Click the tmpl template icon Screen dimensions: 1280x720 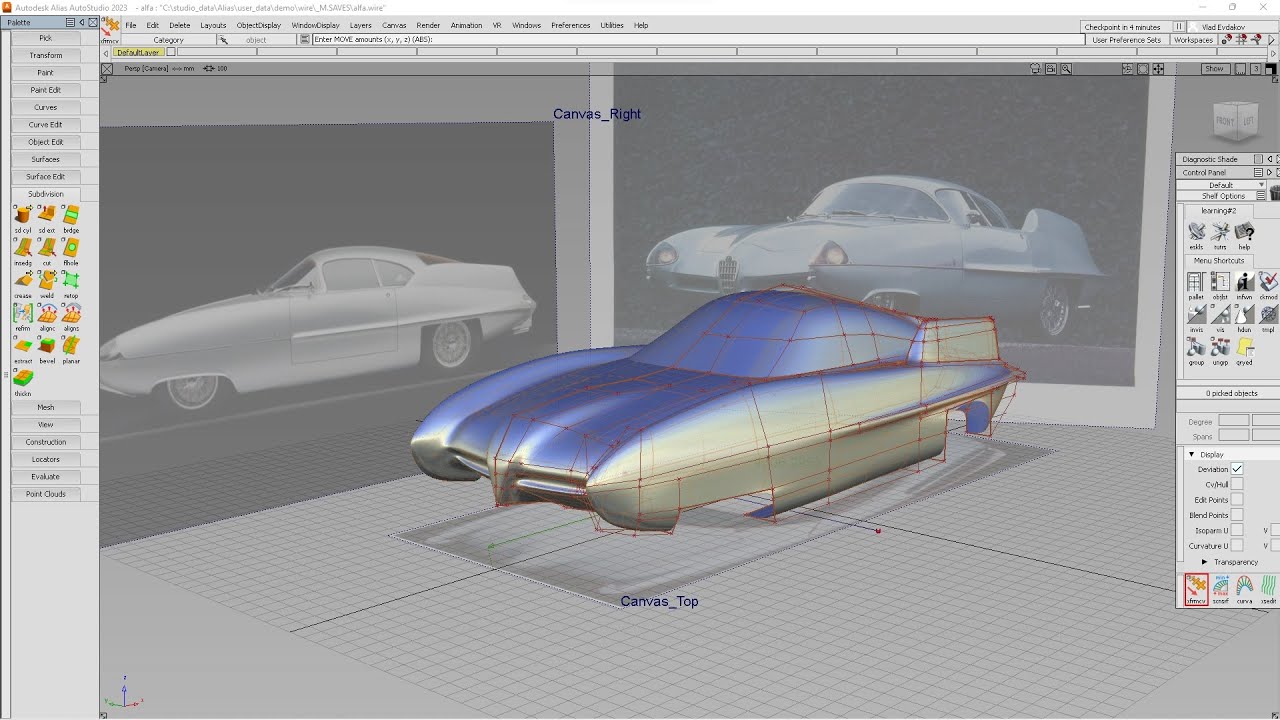pos(1268,317)
